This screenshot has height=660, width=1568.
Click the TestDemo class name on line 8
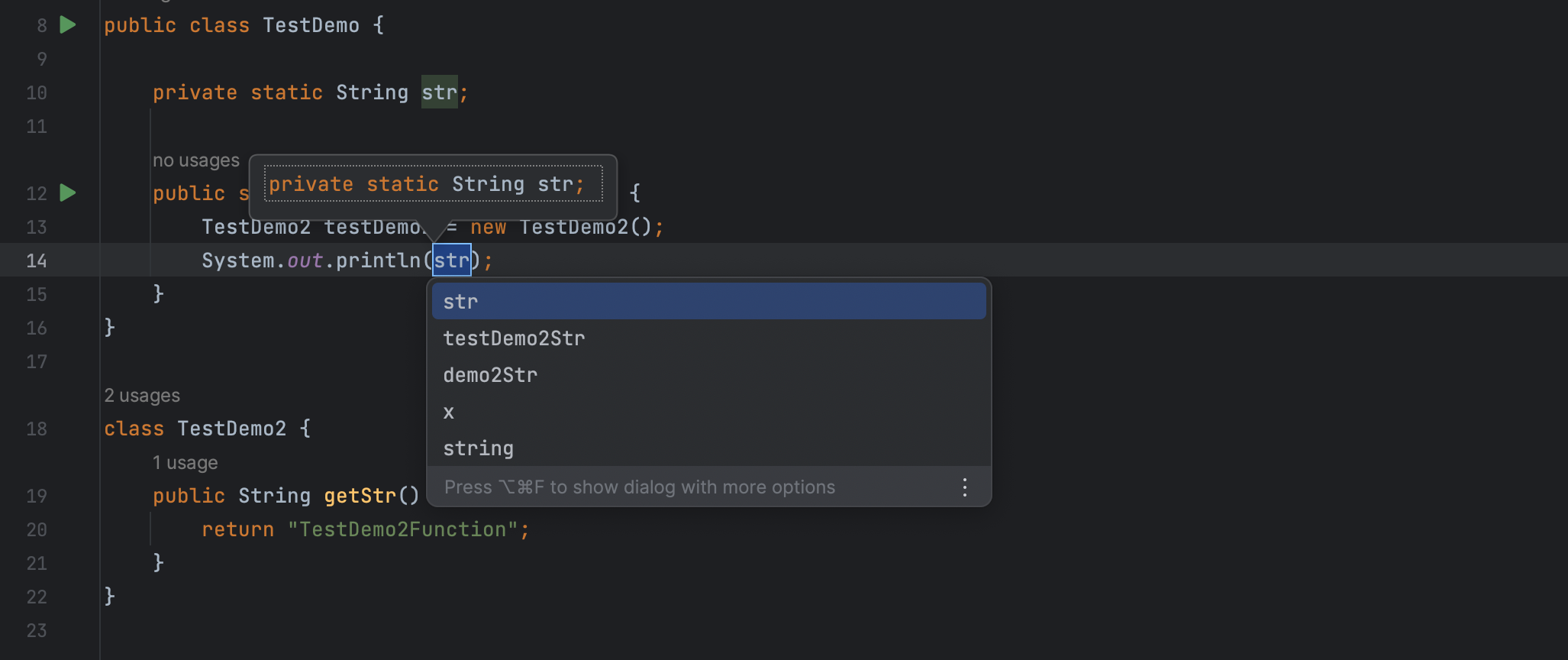click(311, 26)
